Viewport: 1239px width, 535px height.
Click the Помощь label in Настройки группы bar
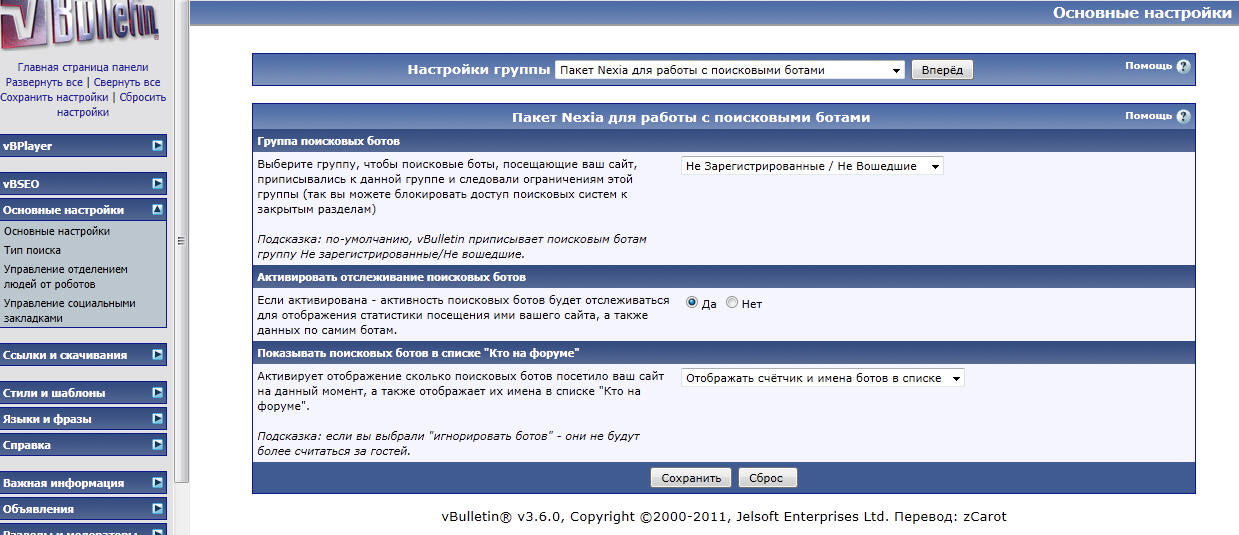pos(1148,66)
